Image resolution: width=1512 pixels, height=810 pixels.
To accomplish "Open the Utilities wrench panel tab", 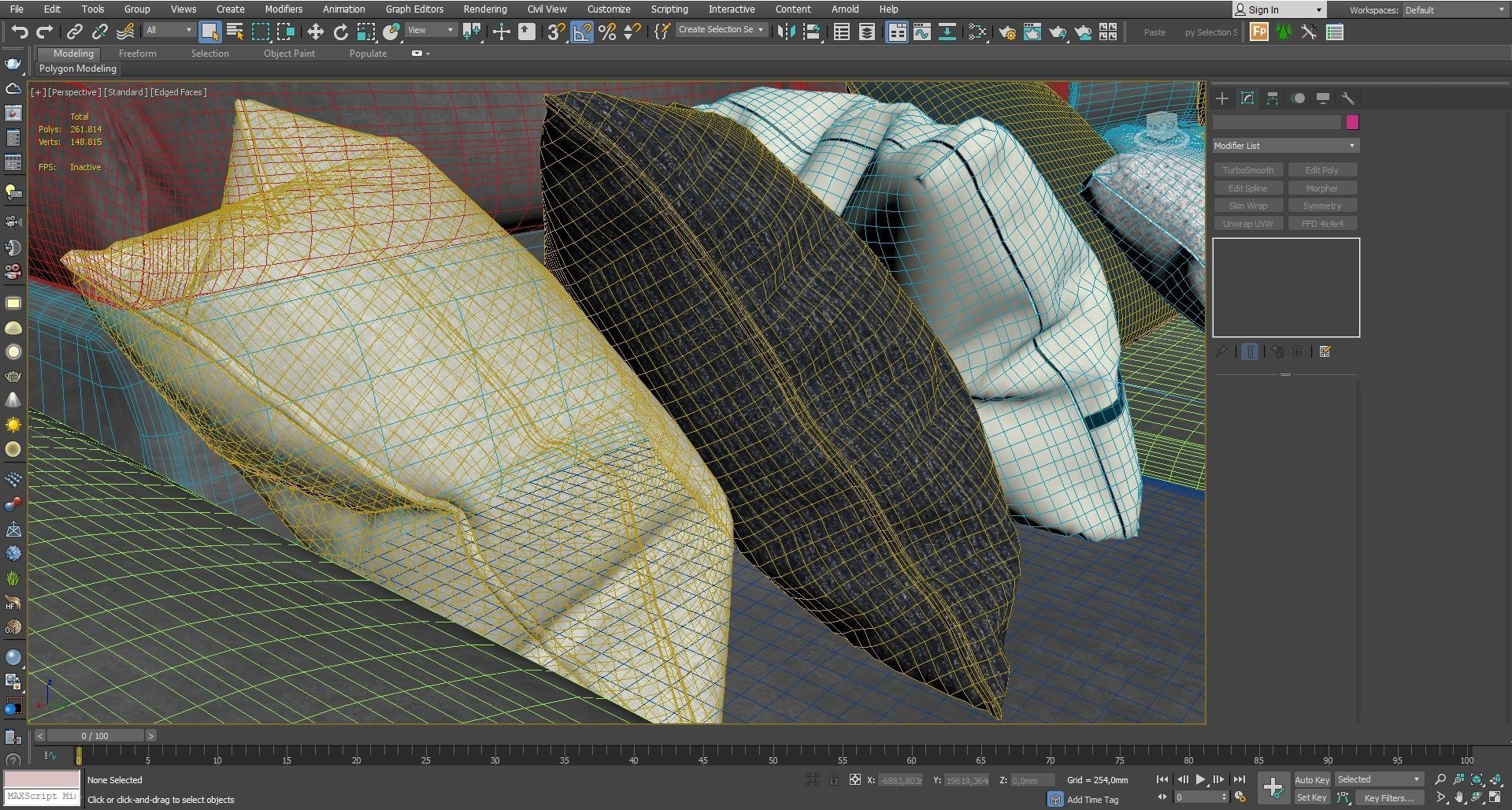I will click(x=1348, y=98).
